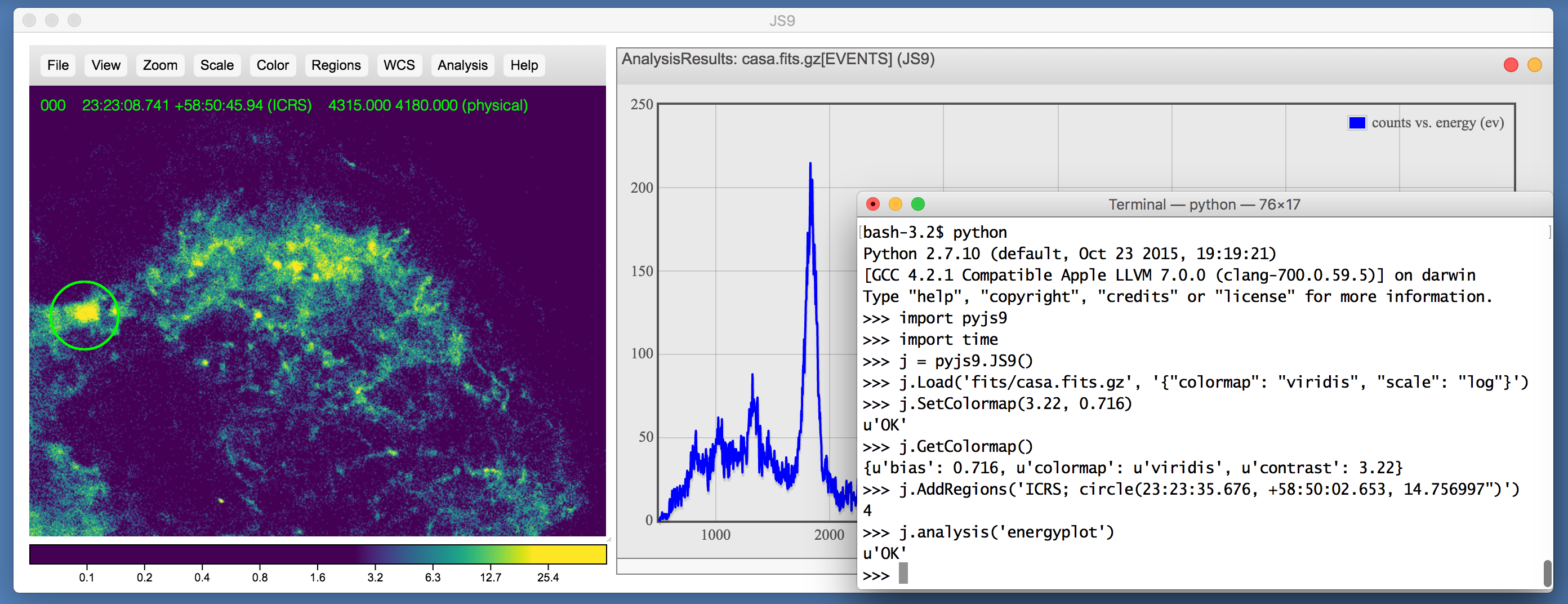The image size is (1568, 604).
Task: Click the Terminal window title bar text
Action: [x=1204, y=205]
